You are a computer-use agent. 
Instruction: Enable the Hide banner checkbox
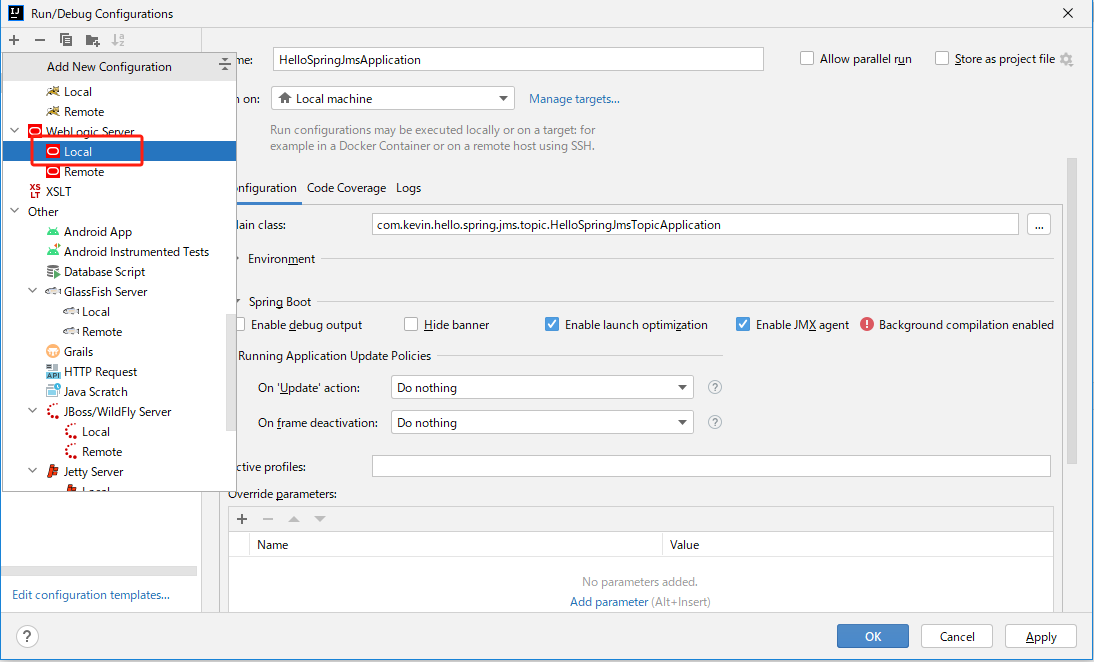pyautogui.click(x=411, y=324)
